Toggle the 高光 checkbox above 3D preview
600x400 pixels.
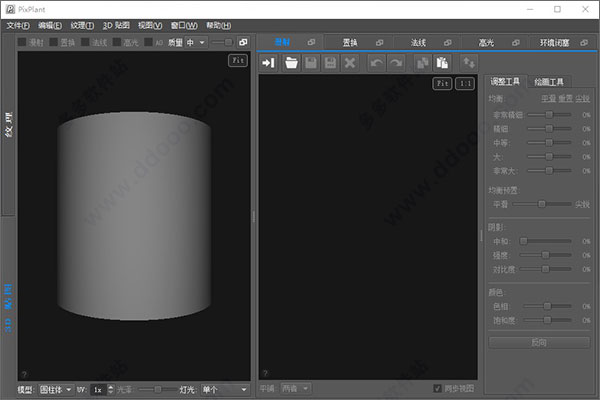(117, 42)
